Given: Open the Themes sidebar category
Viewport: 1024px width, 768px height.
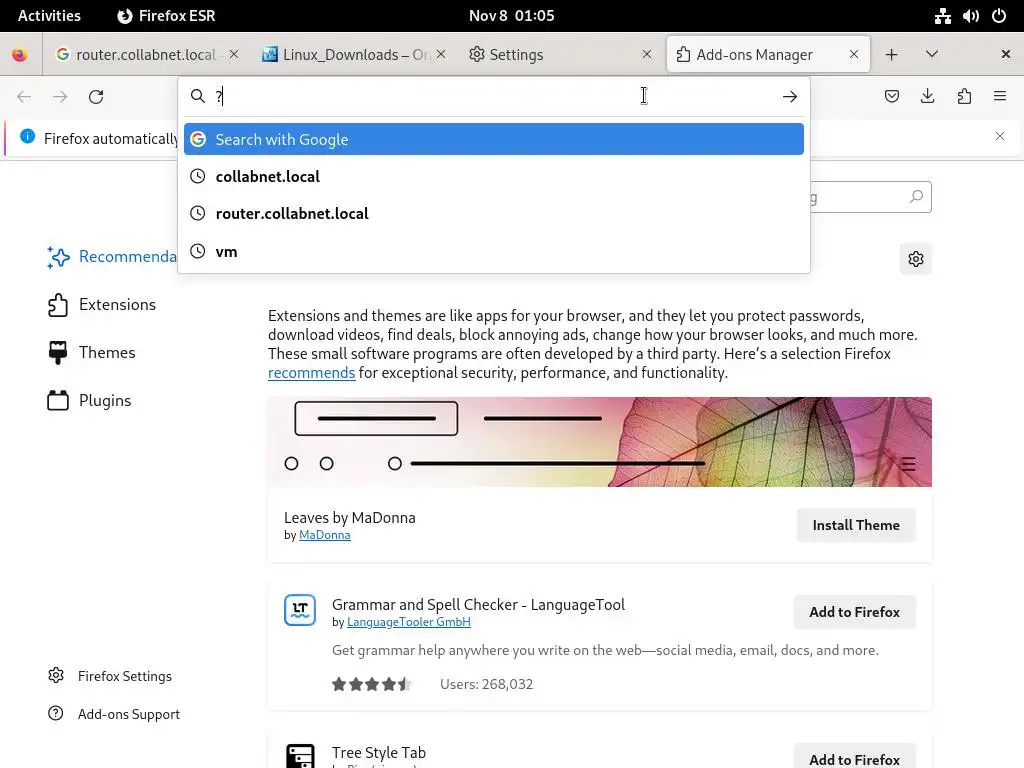Looking at the screenshot, I should [x=91, y=353].
